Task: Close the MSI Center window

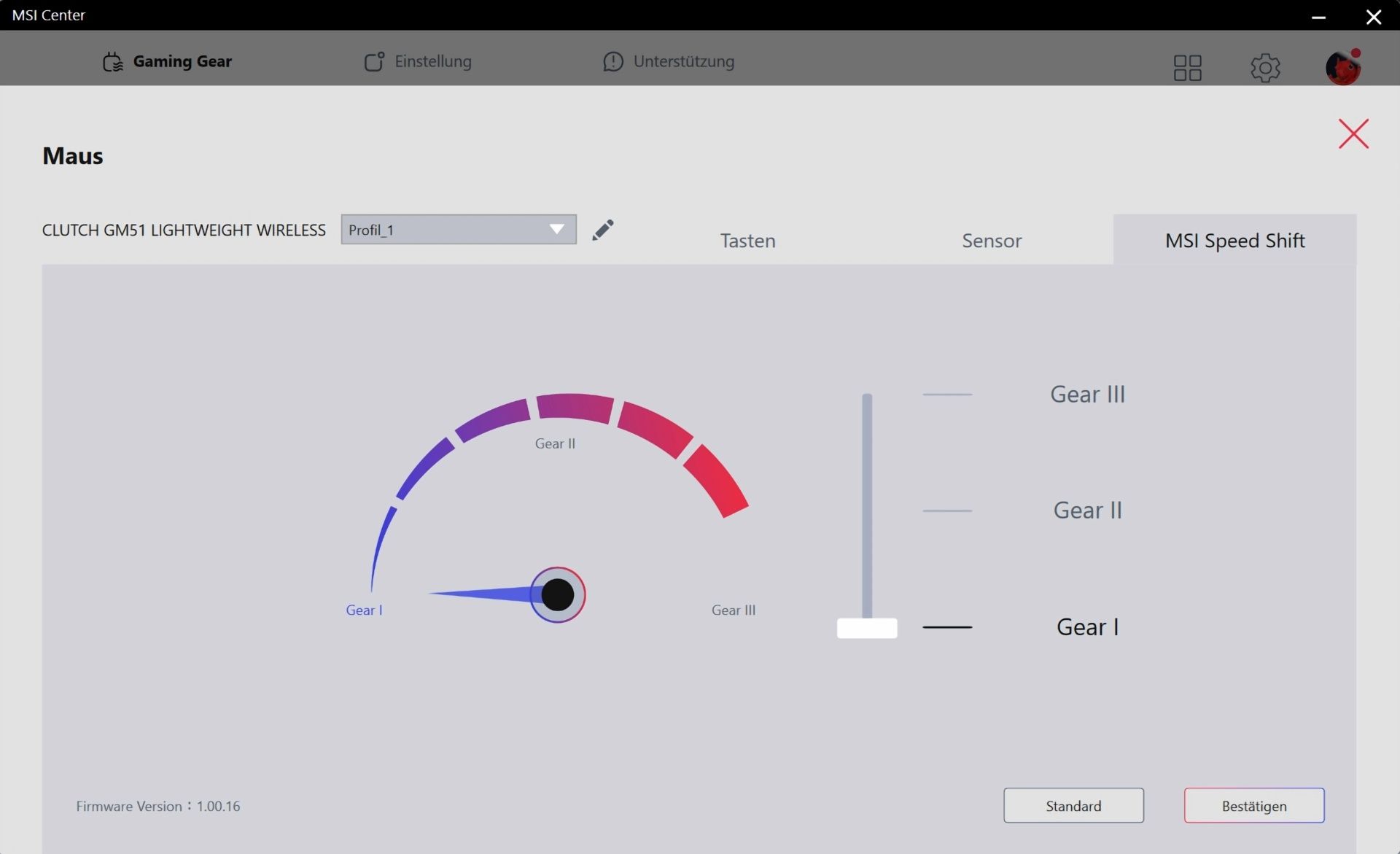Action: pyautogui.click(x=1374, y=16)
